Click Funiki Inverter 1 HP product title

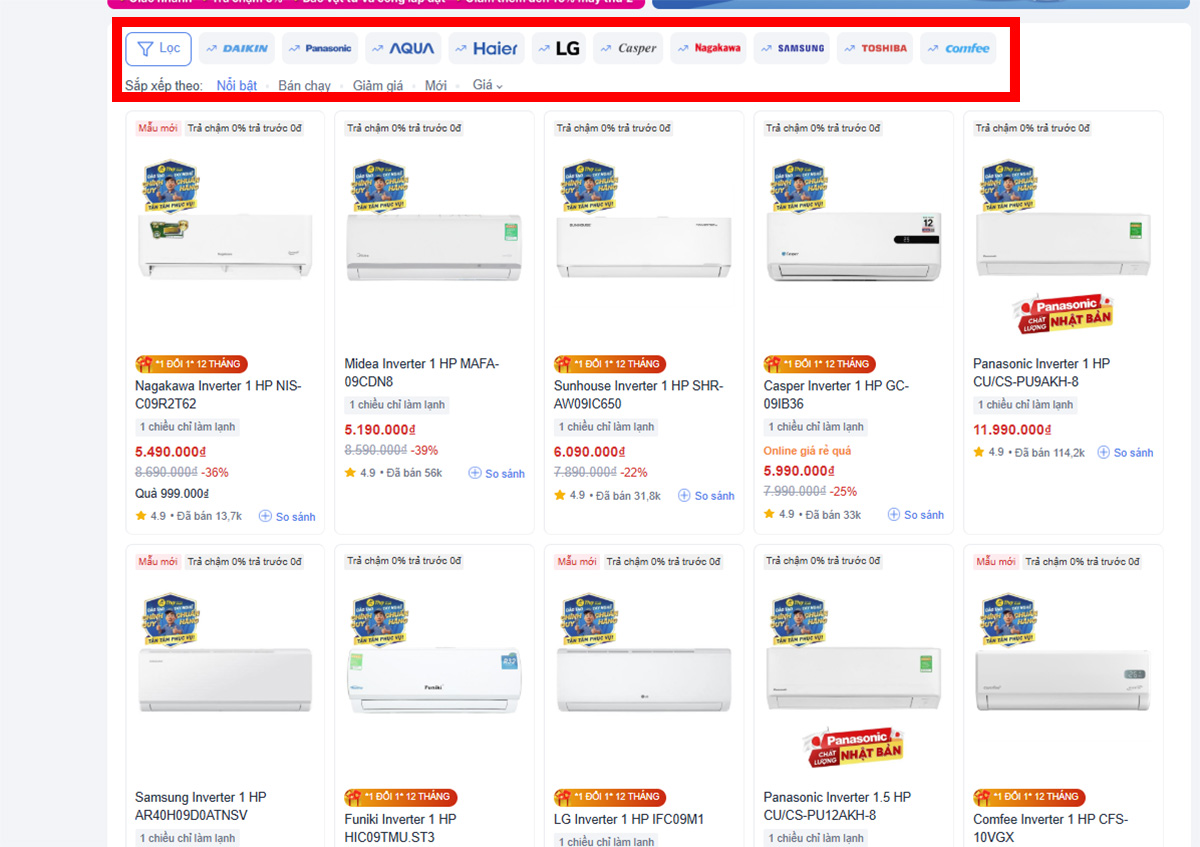(x=401, y=828)
